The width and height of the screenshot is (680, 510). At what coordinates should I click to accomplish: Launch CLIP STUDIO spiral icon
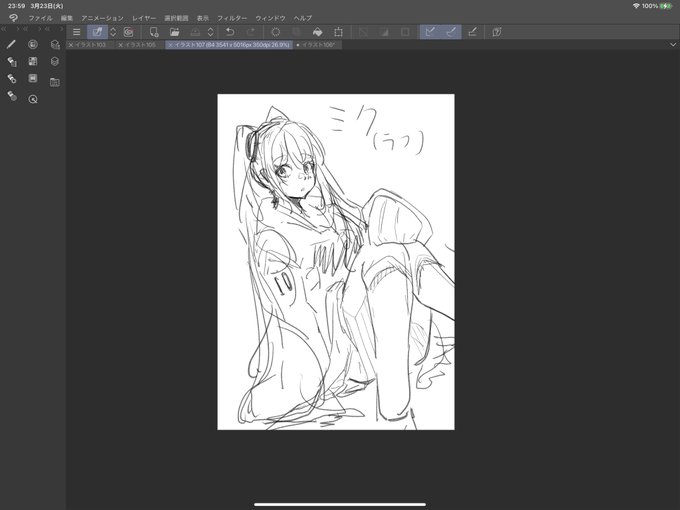[128, 32]
